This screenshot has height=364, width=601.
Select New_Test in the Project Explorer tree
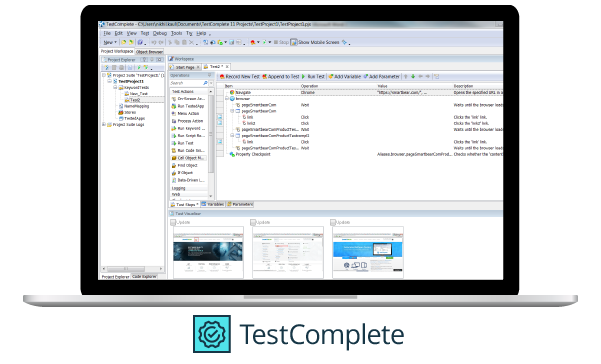pos(139,94)
